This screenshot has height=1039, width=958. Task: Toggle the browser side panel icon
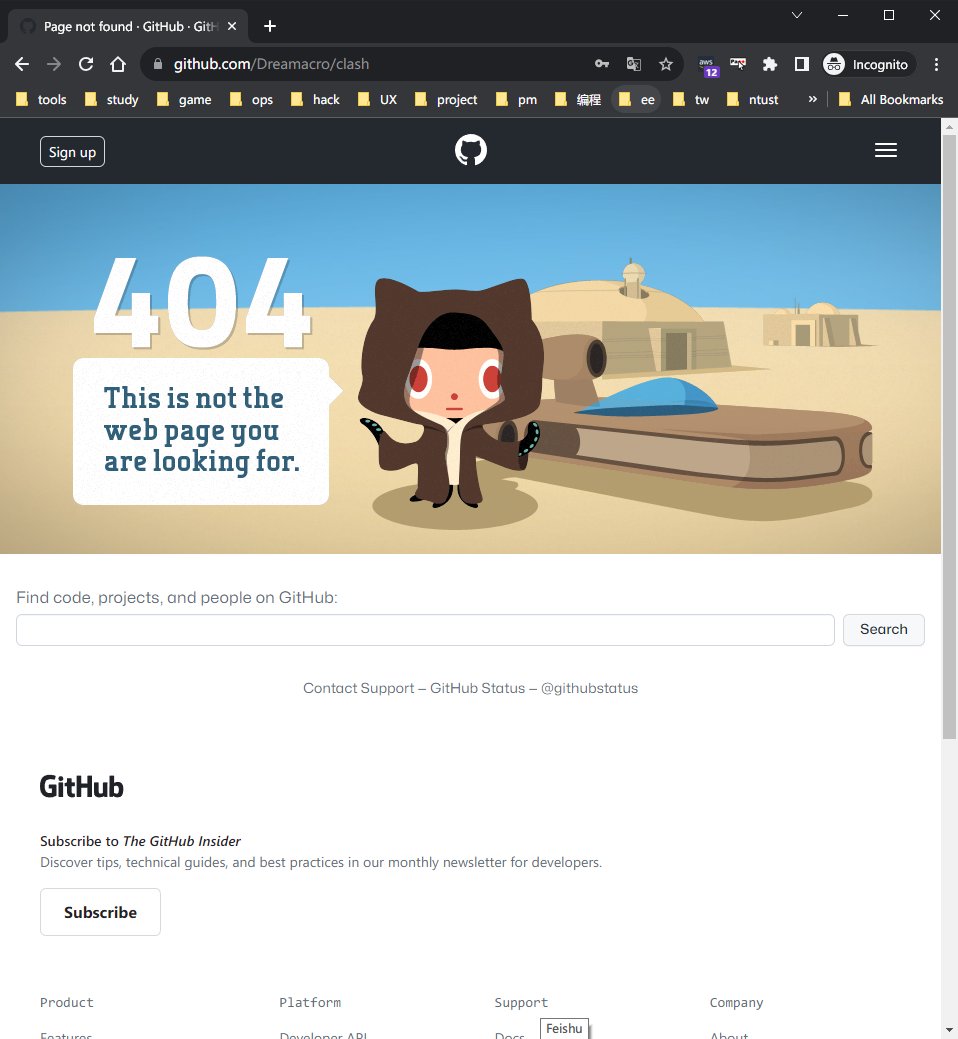pos(802,64)
